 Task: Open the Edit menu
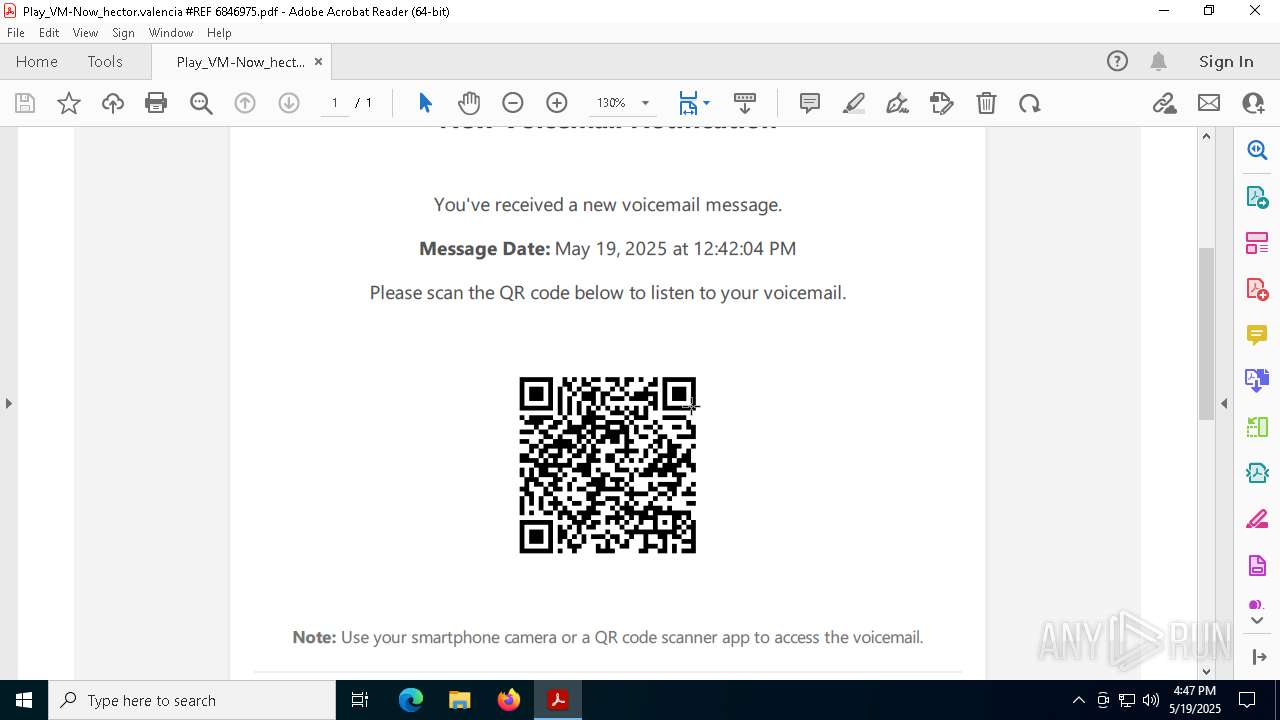pyautogui.click(x=49, y=33)
